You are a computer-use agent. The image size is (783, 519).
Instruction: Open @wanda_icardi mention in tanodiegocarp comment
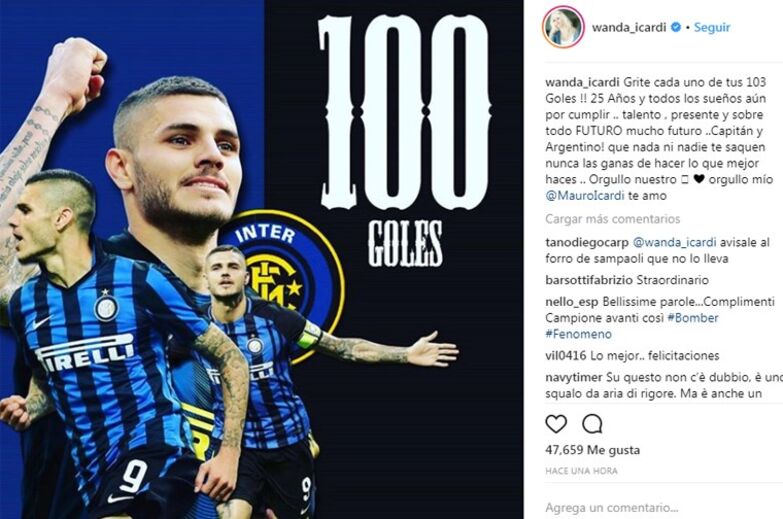coord(674,243)
